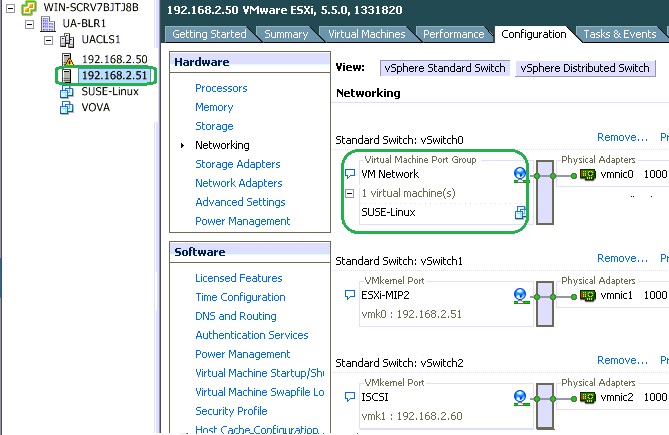
Task: Click the vmnic1 adapter icon
Action: tap(588, 296)
